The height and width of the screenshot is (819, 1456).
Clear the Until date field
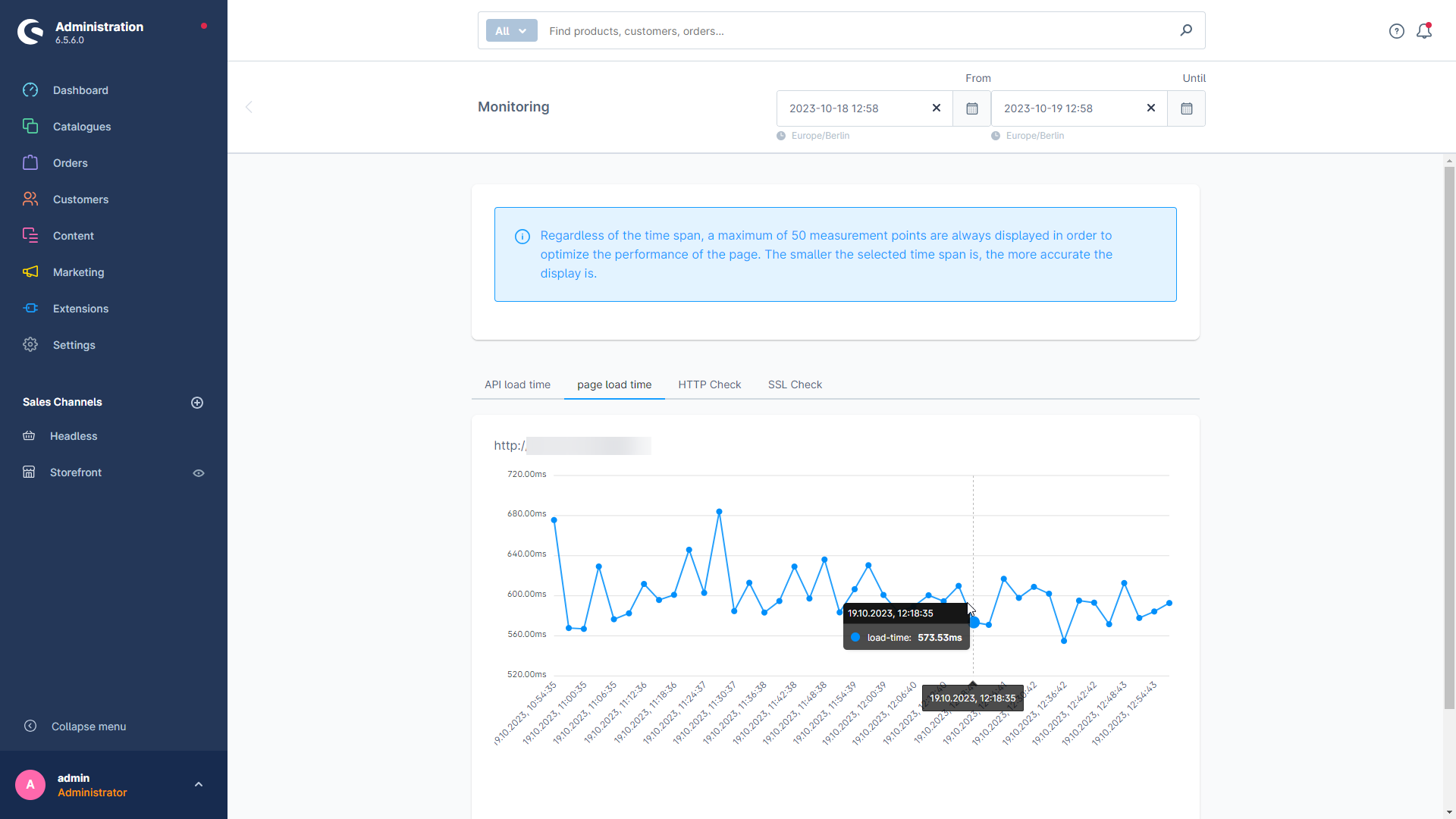coord(1150,108)
